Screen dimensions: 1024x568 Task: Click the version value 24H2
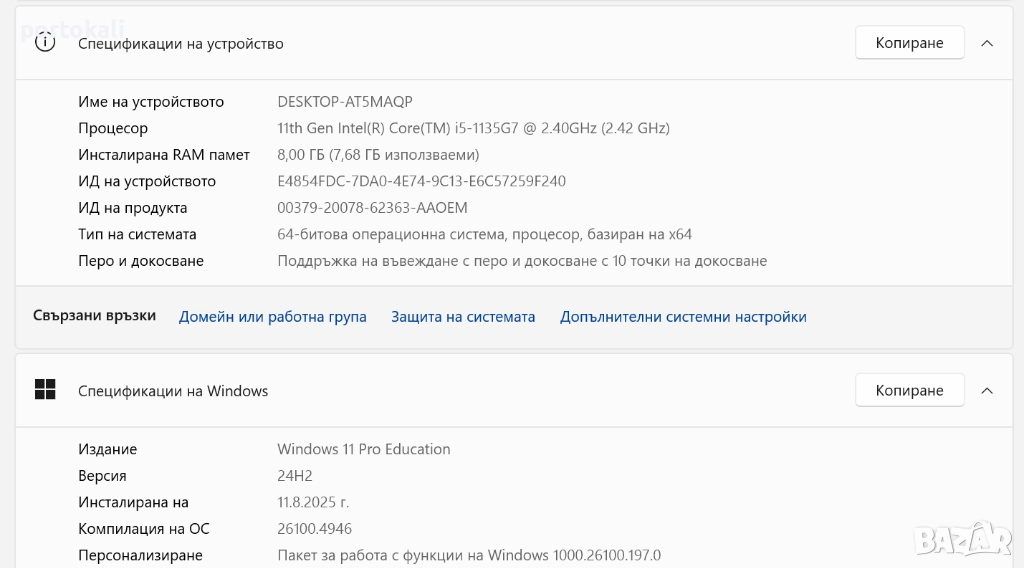pos(297,476)
